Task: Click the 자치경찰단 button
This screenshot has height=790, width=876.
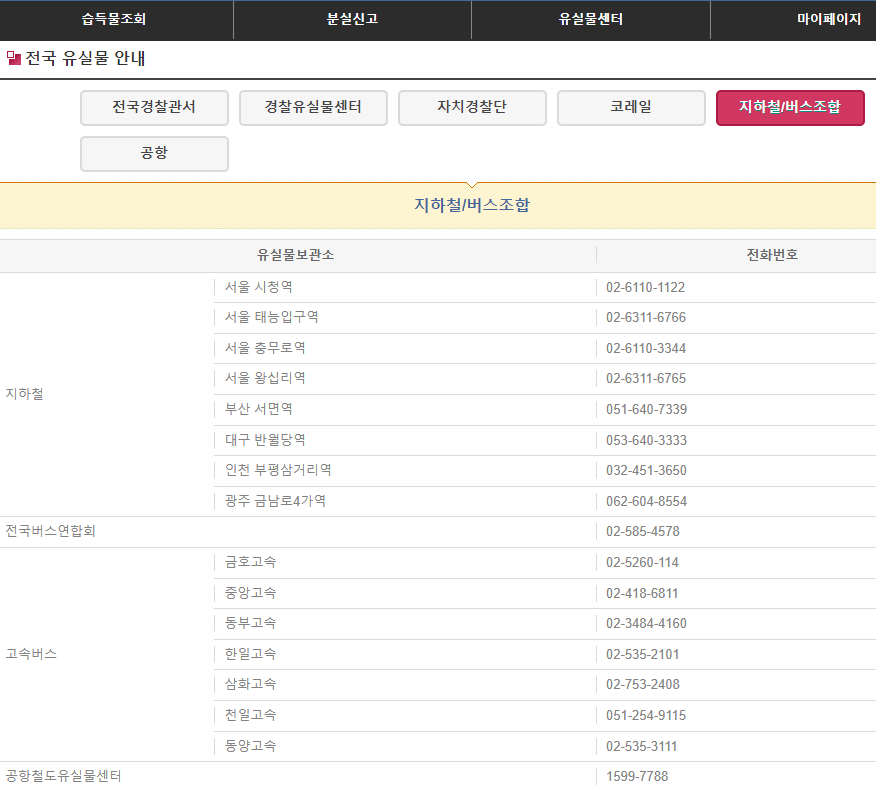Action: [472, 108]
